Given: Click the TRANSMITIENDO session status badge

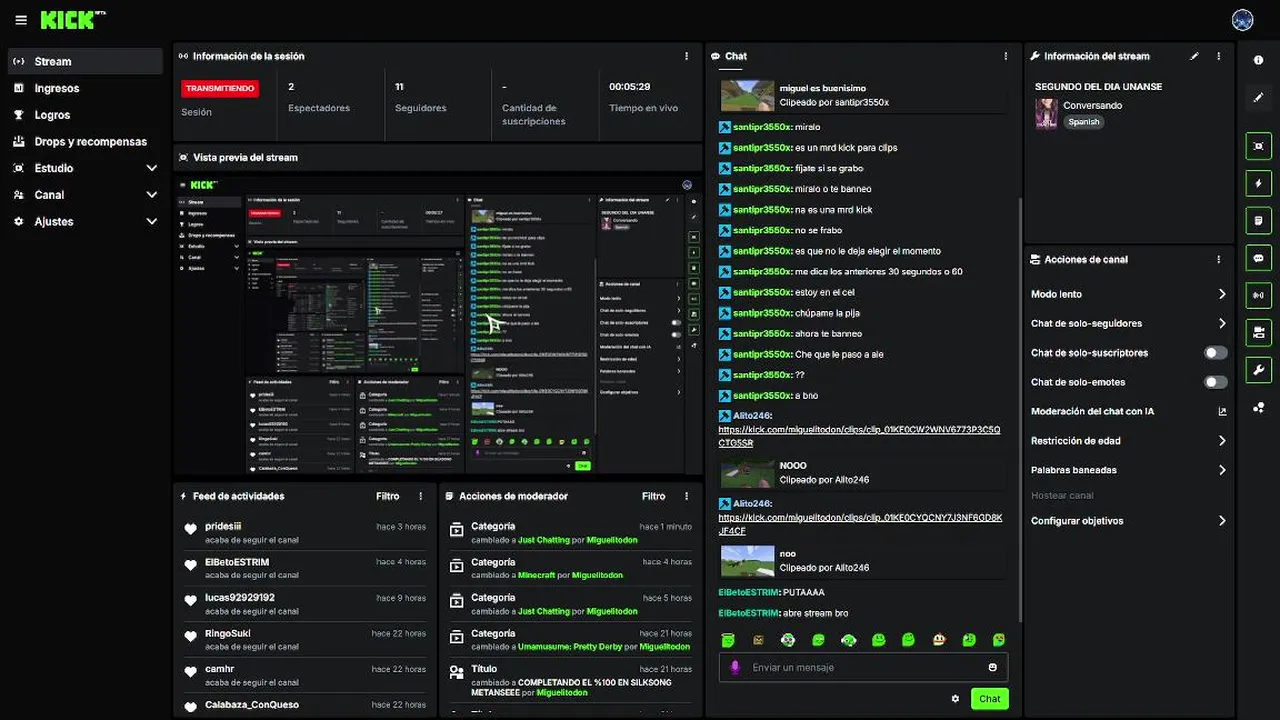Looking at the screenshot, I should point(219,88).
